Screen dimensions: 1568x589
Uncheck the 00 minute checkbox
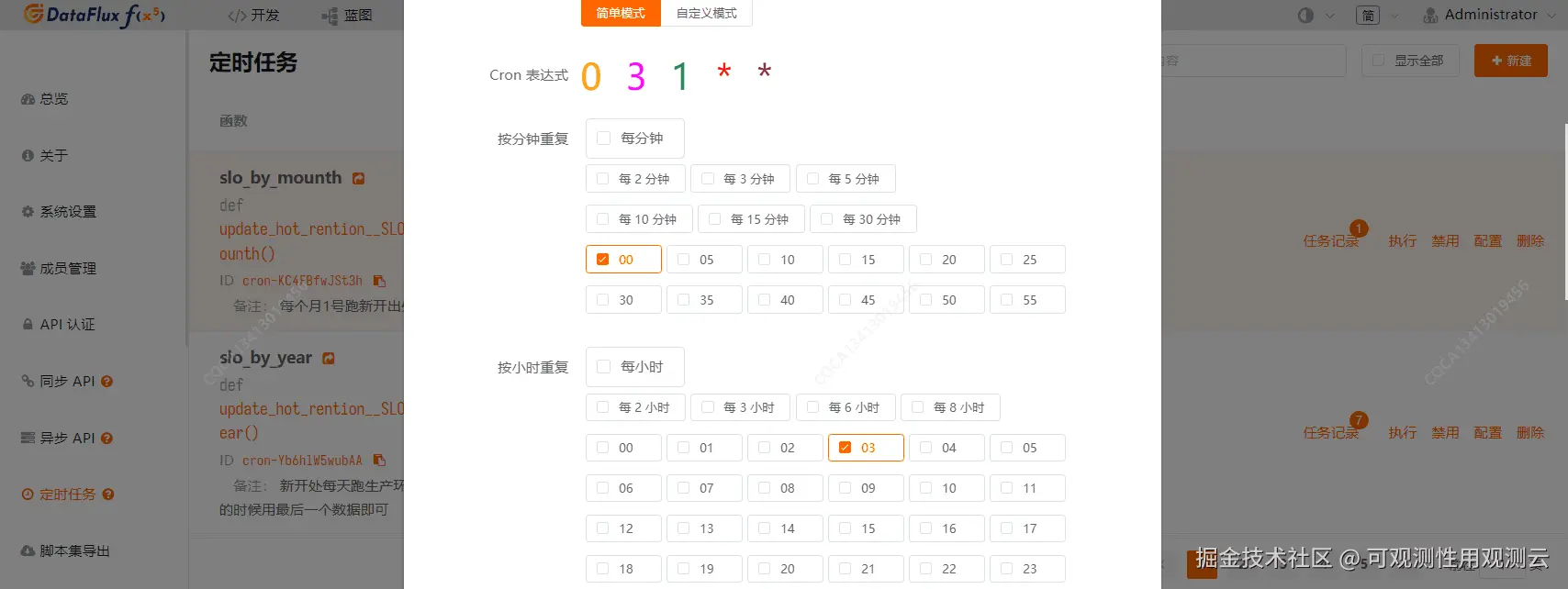pyautogui.click(x=603, y=260)
